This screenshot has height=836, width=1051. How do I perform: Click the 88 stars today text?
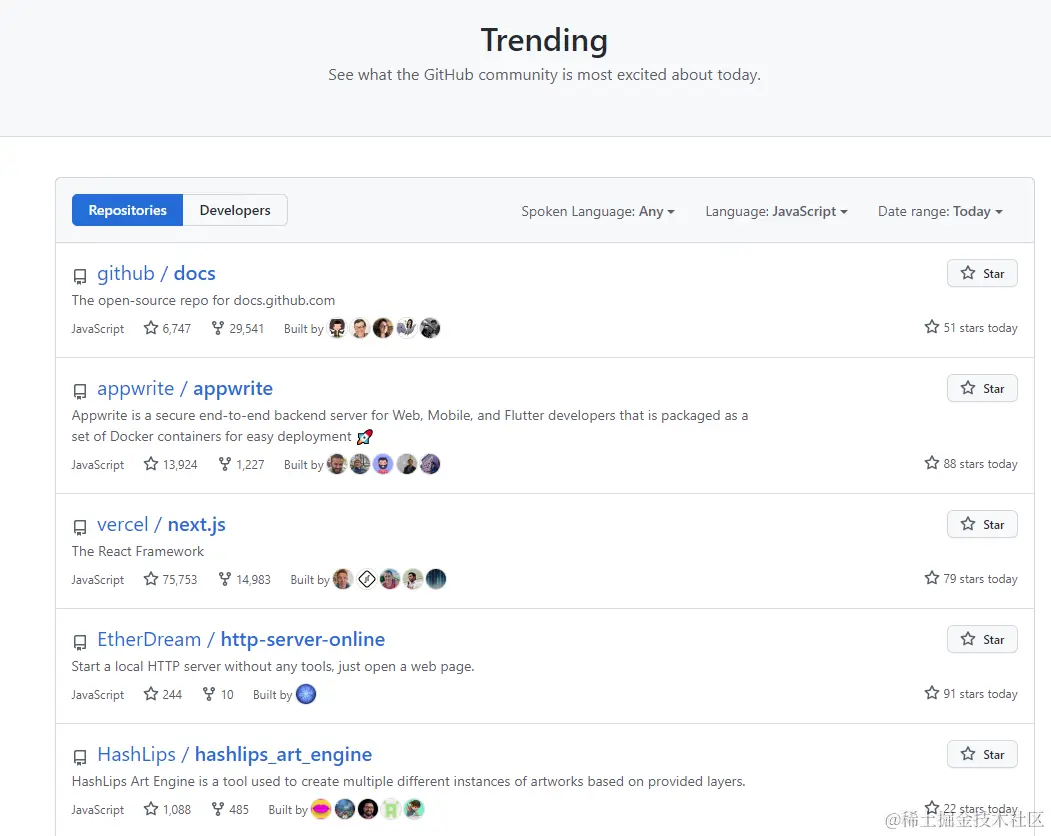971,463
